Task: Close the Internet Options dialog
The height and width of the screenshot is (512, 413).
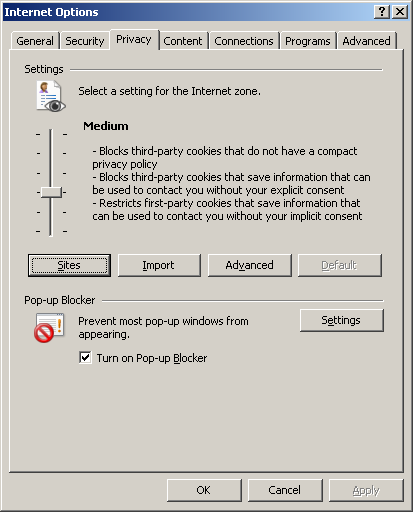Action: pyautogui.click(x=400, y=12)
